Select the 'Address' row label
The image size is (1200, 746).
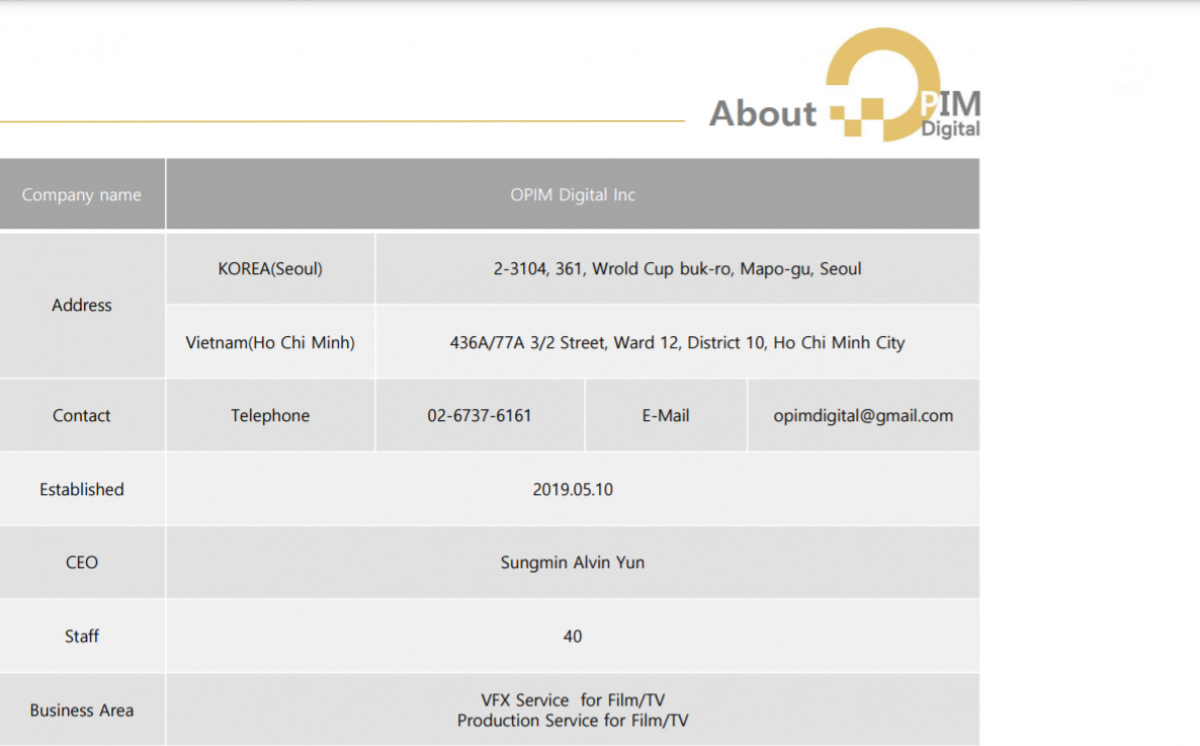click(82, 305)
